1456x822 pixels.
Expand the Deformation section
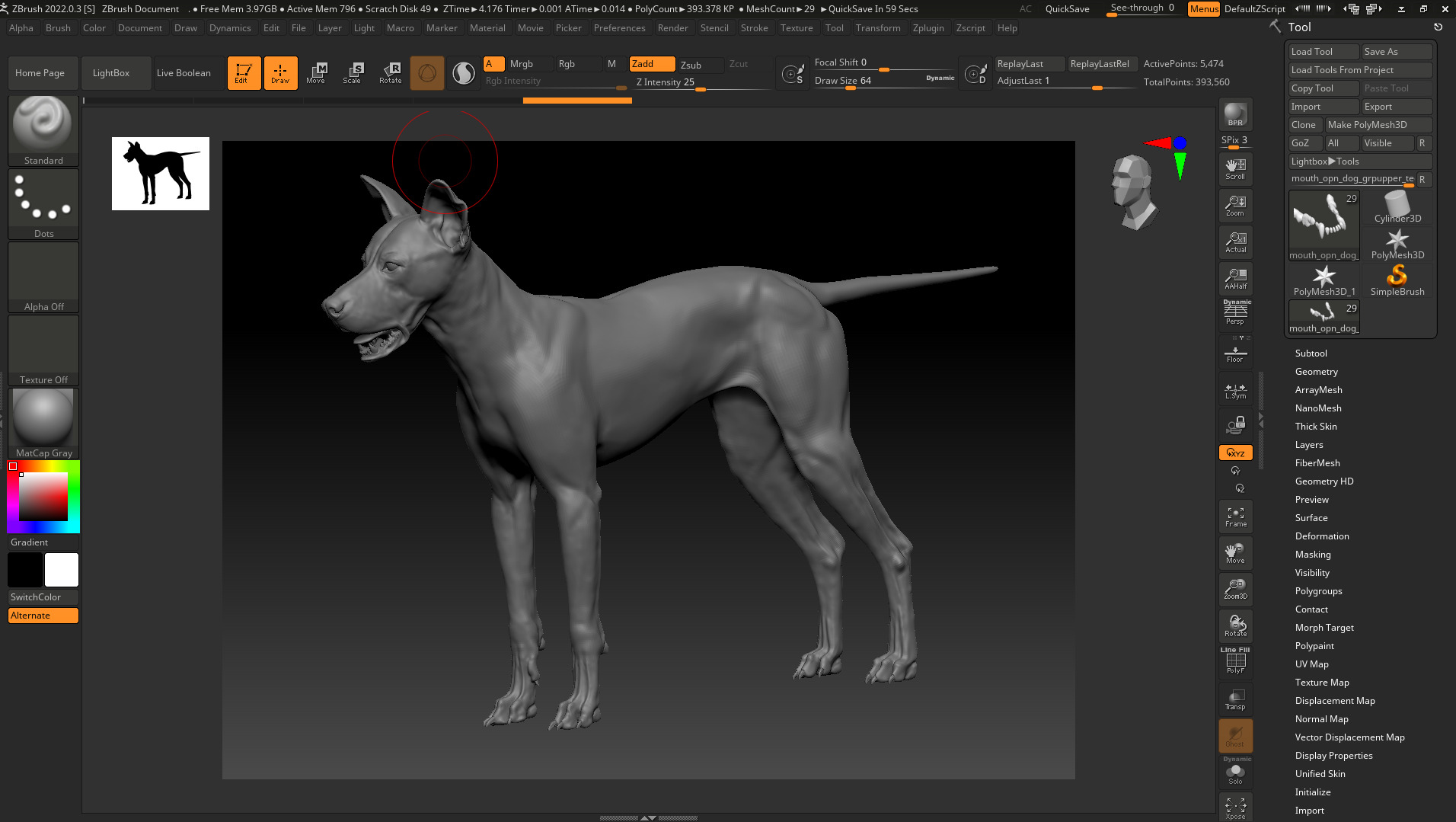pos(1321,536)
